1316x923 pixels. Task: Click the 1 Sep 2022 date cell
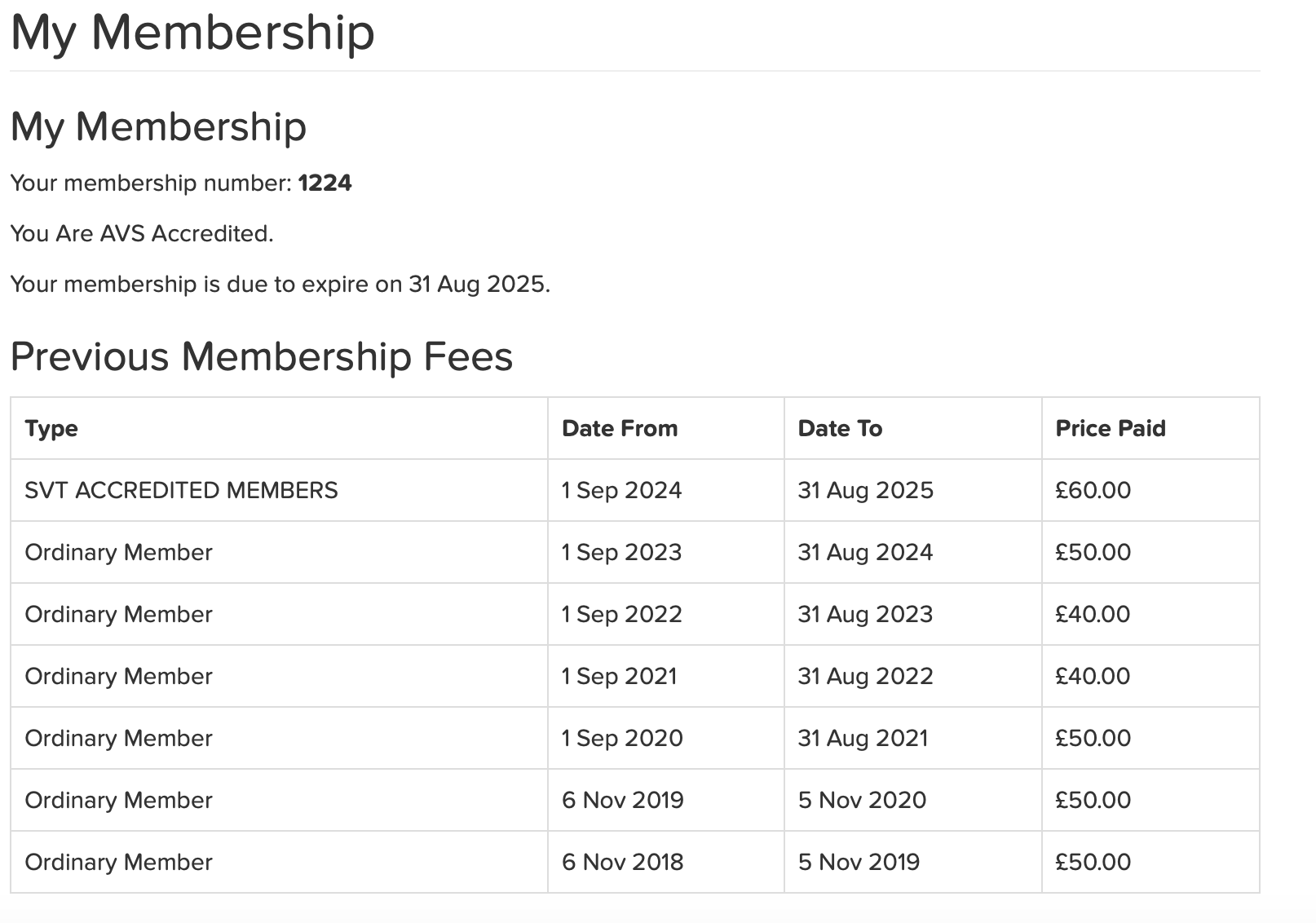click(621, 615)
